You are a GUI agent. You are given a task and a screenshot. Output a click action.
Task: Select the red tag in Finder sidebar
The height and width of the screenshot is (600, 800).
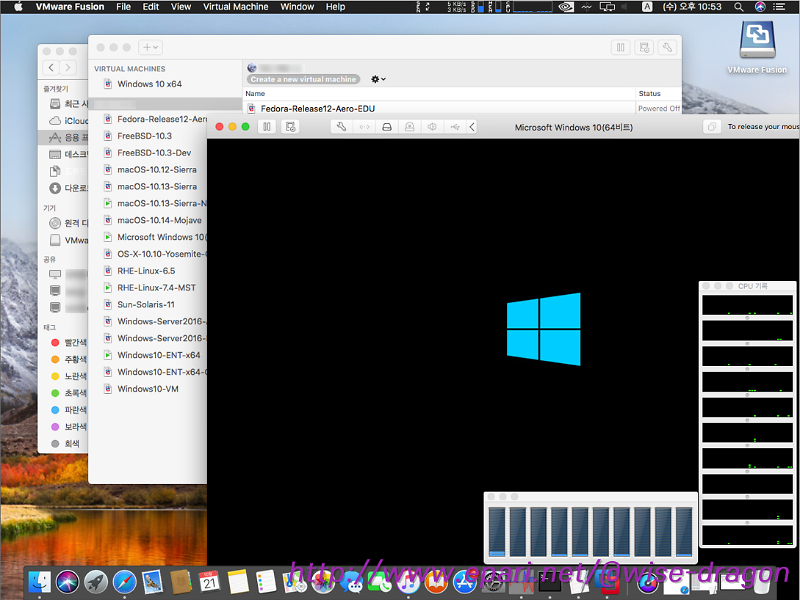[x=69, y=342]
